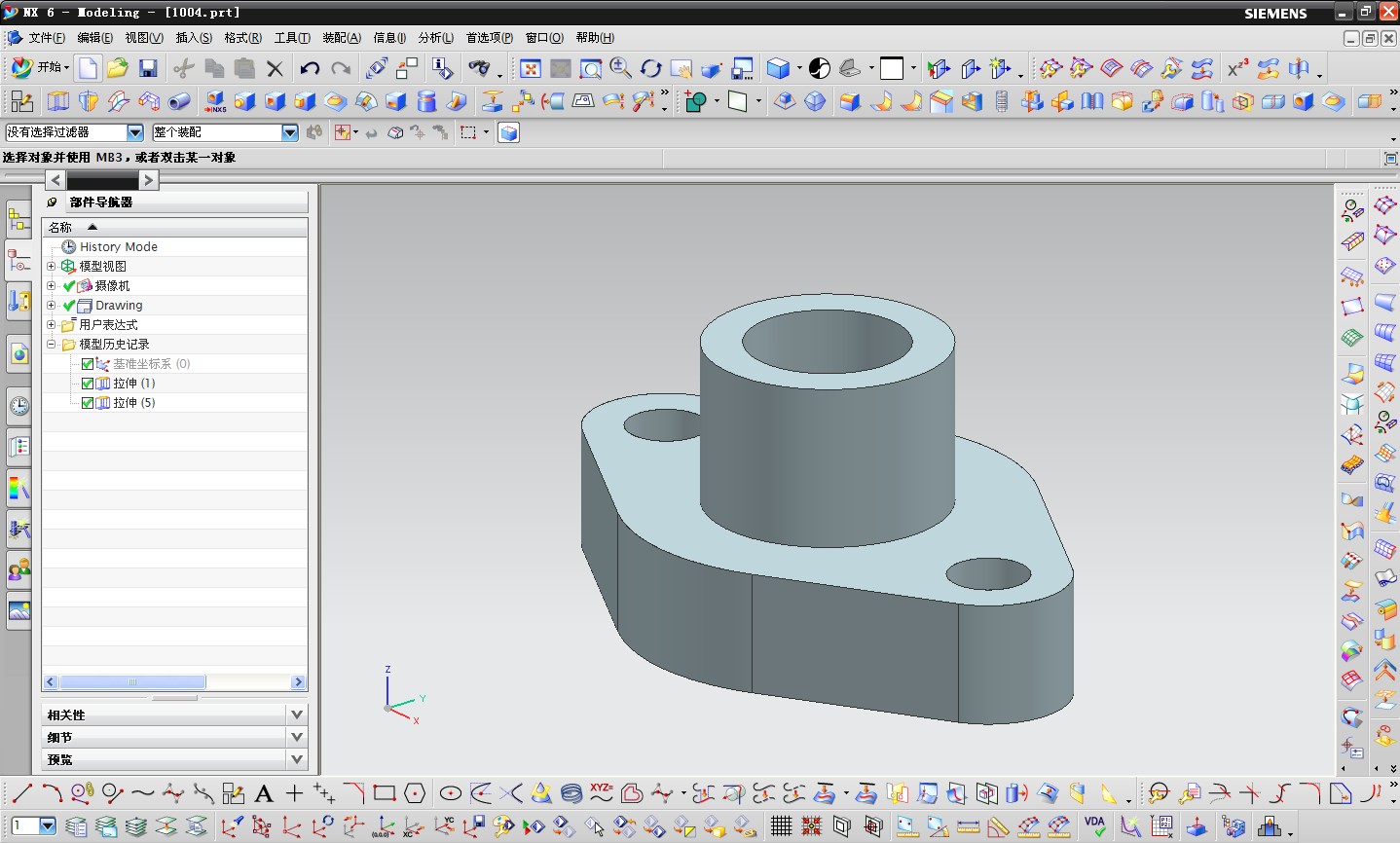Image resolution: width=1400 pixels, height=843 pixels.
Task: Open the binoculars find icon
Action: click(479, 68)
